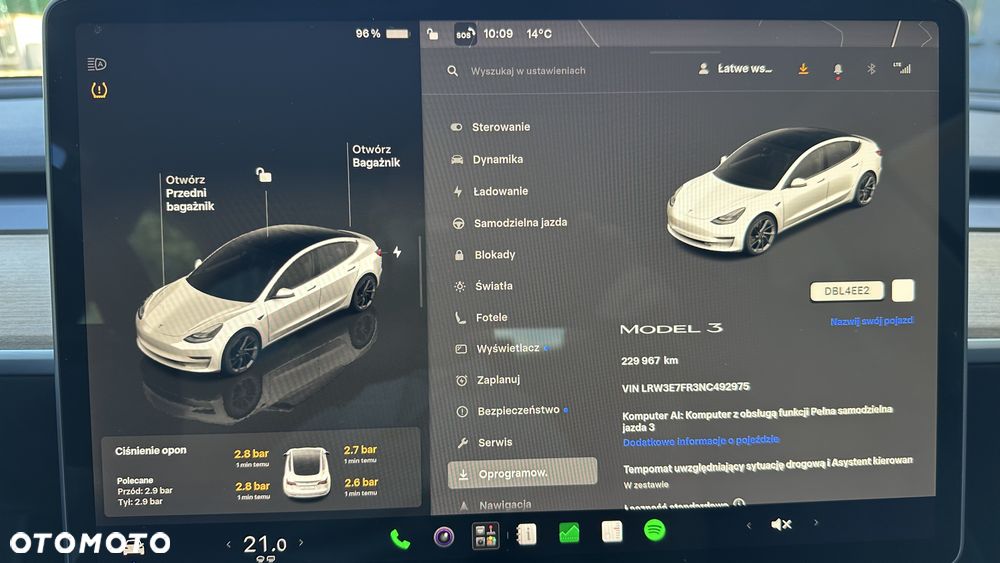Decrease volume with left arrow
Viewport: 1000px width, 563px height.
[749, 525]
